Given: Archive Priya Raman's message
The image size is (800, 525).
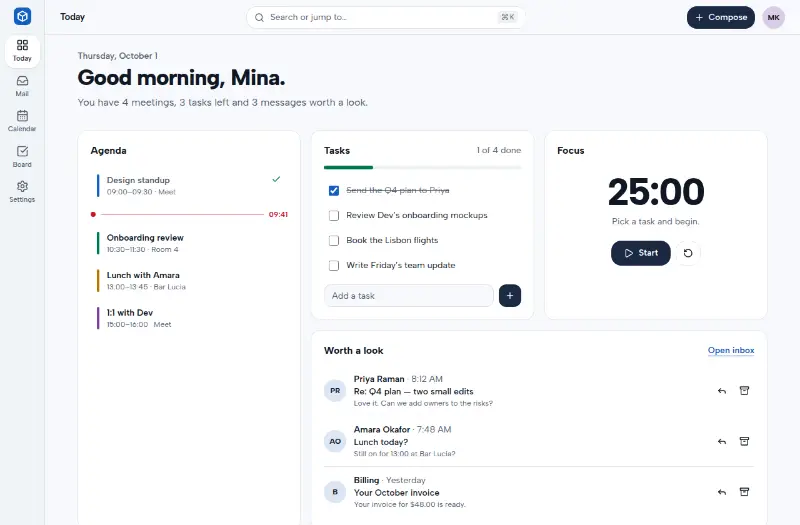Looking at the screenshot, I should pos(744,391).
